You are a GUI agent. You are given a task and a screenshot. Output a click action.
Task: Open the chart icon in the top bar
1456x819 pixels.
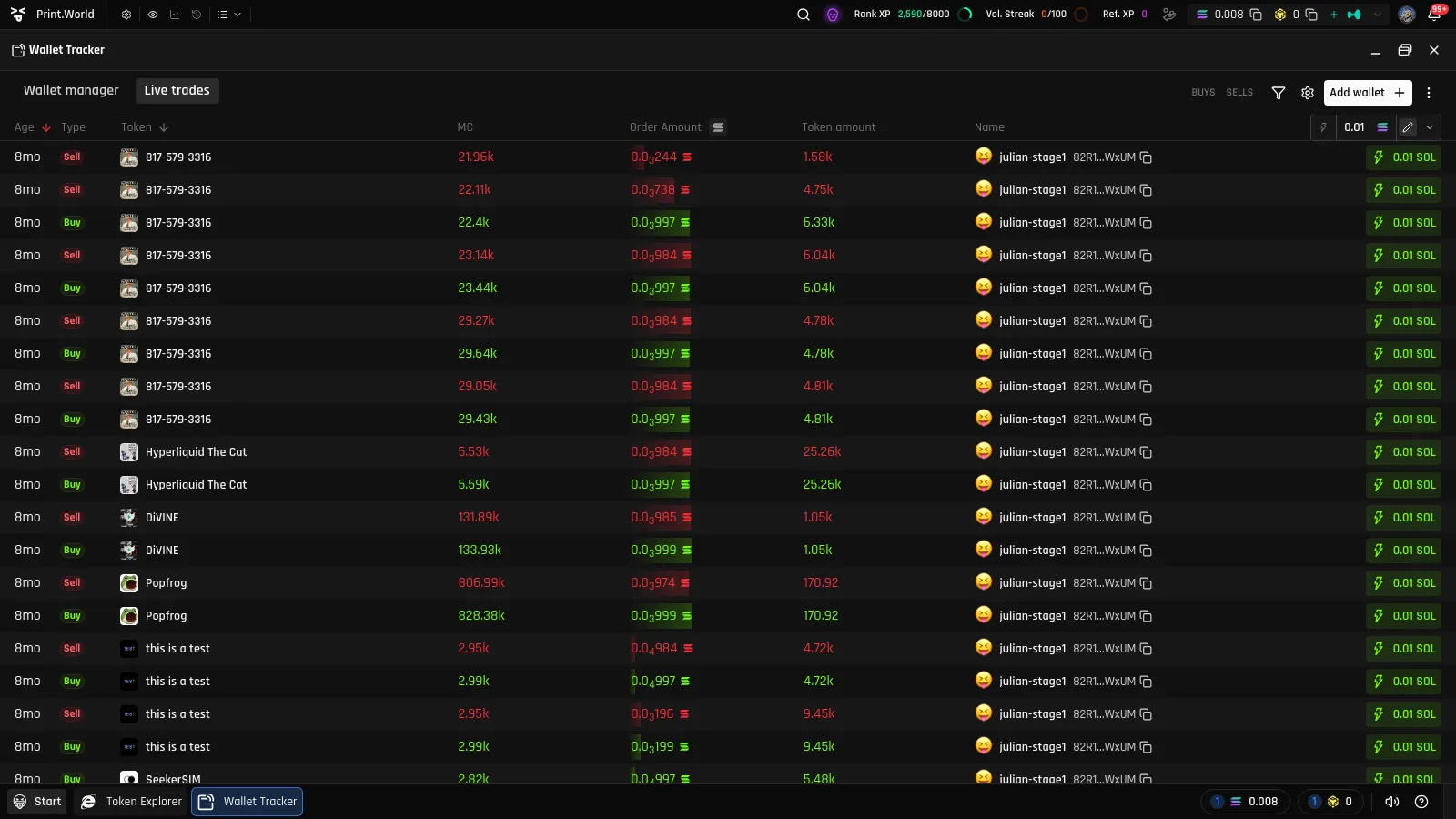(x=174, y=15)
